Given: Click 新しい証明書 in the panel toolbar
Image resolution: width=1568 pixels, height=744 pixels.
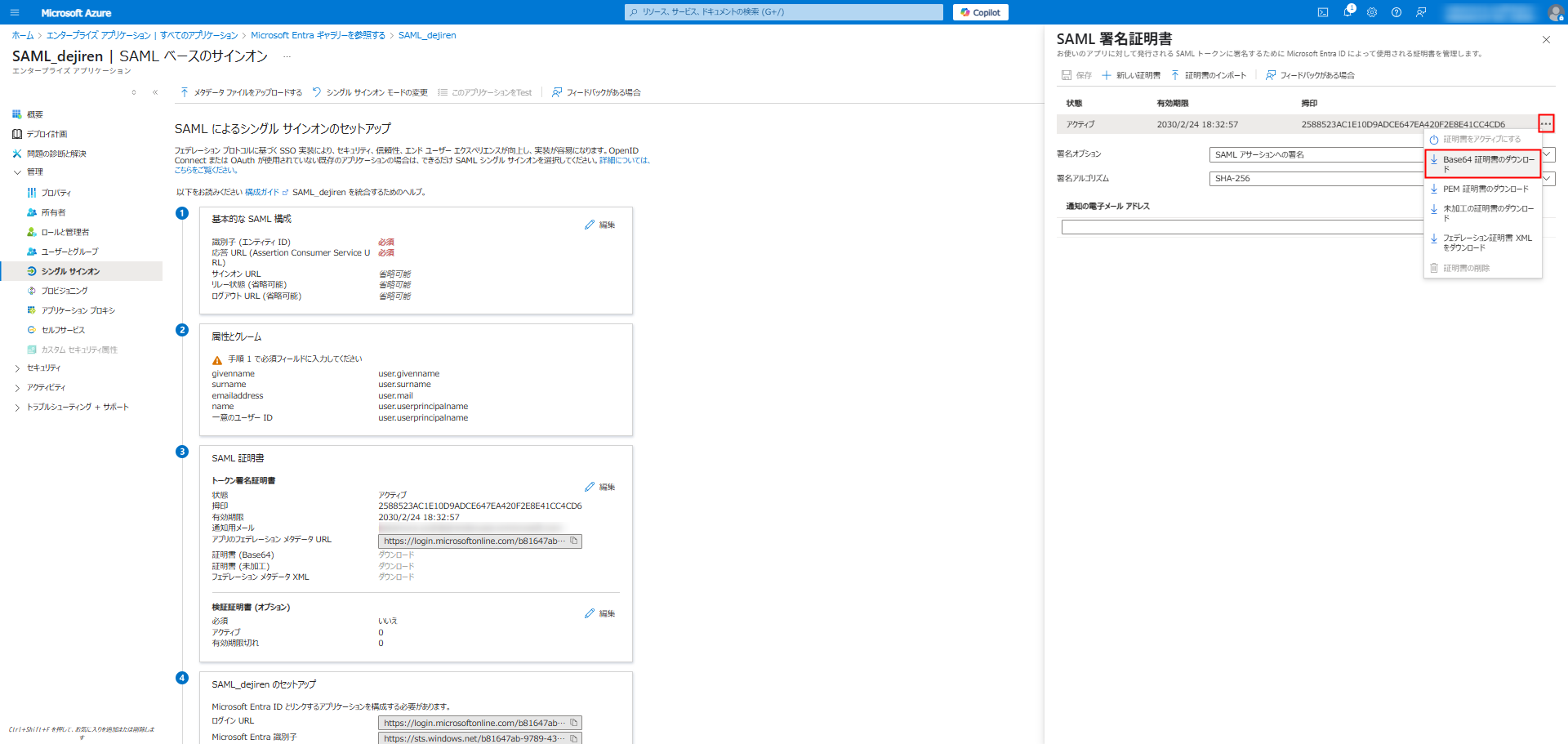Looking at the screenshot, I should coord(1131,75).
